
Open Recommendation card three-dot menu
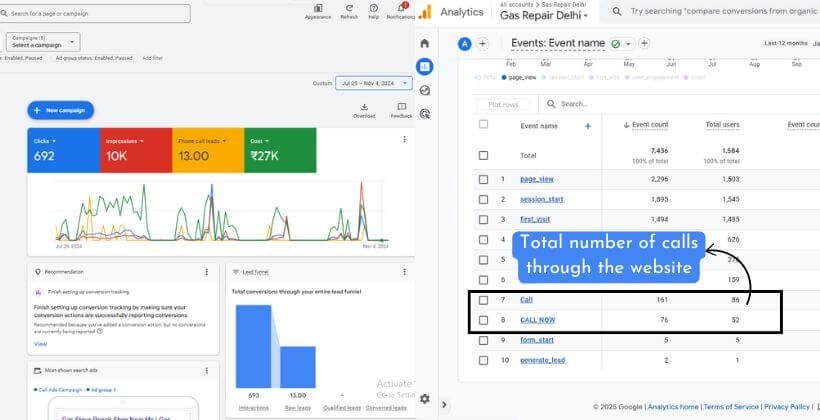coord(207,272)
